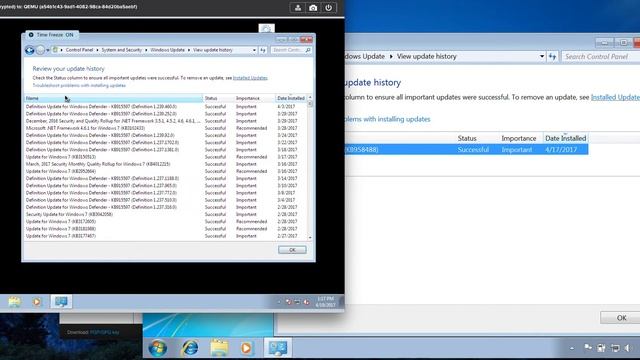The width and height of the screenshot is (640, 360).
Task: Select Windows Update breadcrumb in small window
Action: (167, 50)
